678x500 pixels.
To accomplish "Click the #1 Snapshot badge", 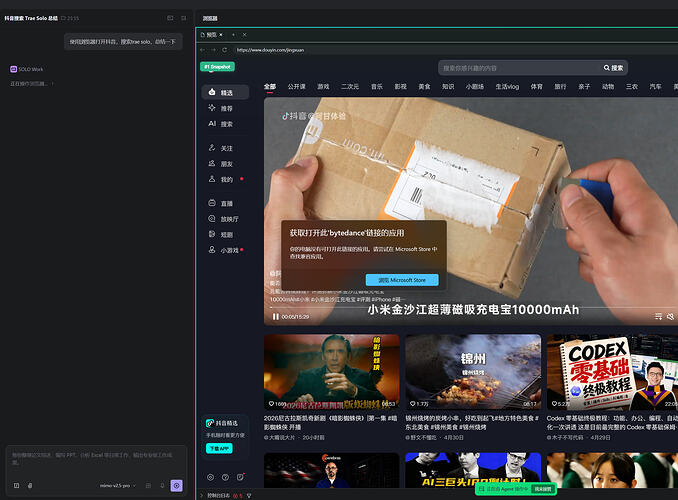I will click(x=217, y=67).
